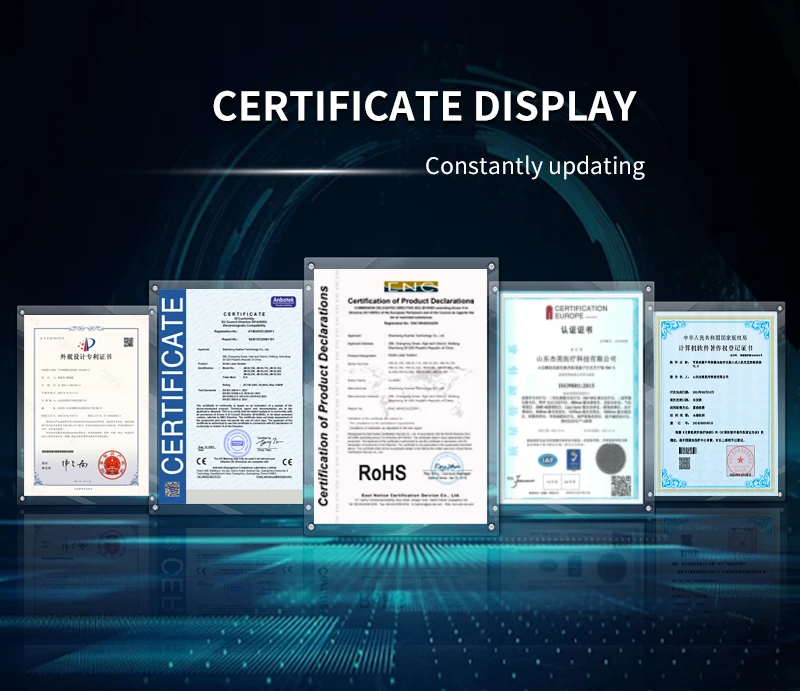Click the CE mark on the right of the Anbotek certificate
Viewport: 800px width, 691px height.
[287, 462]
